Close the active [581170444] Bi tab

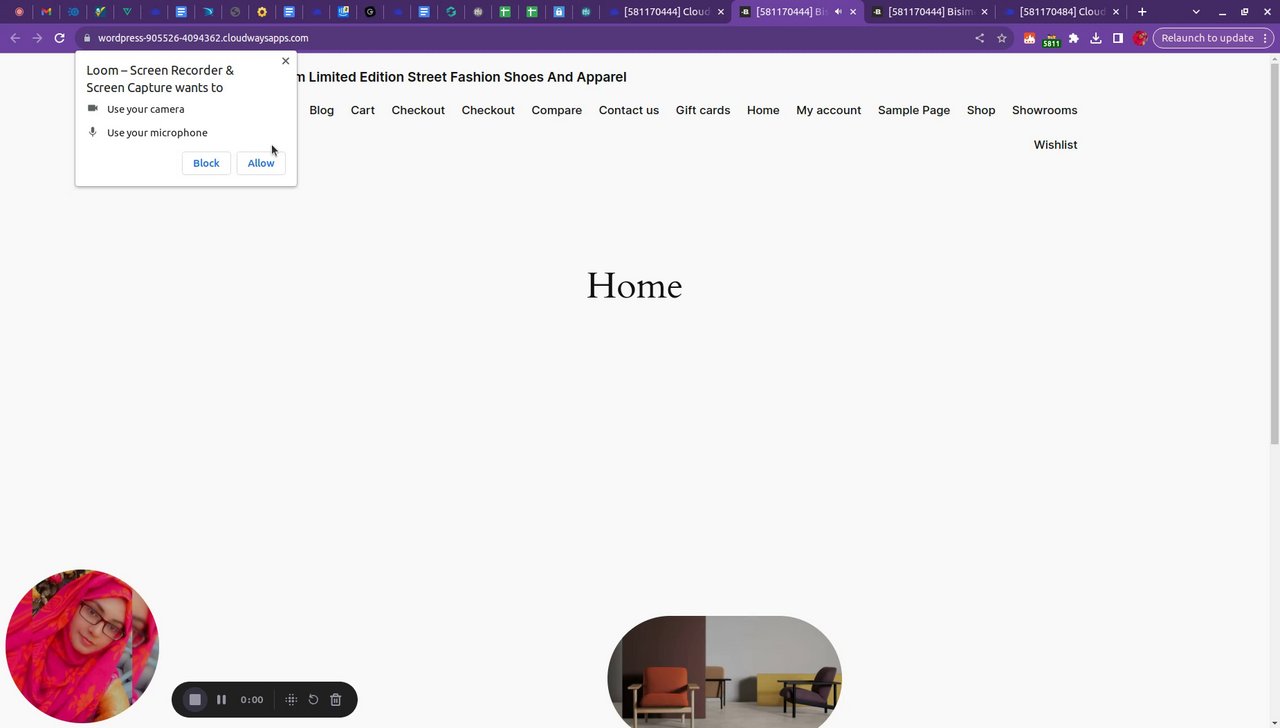coord(853,12)
